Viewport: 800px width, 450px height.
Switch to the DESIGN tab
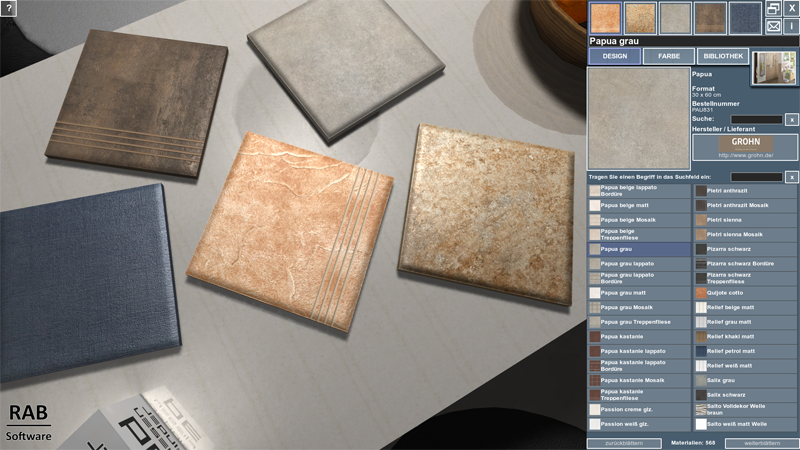(615, 56)
